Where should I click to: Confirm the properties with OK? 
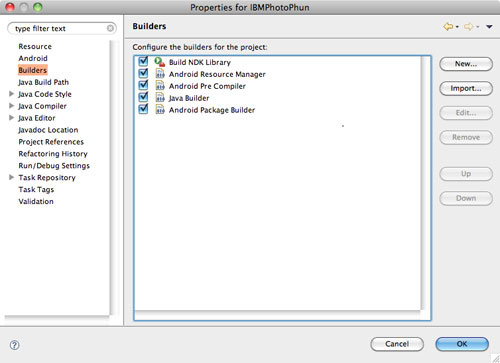pos(462,344)
